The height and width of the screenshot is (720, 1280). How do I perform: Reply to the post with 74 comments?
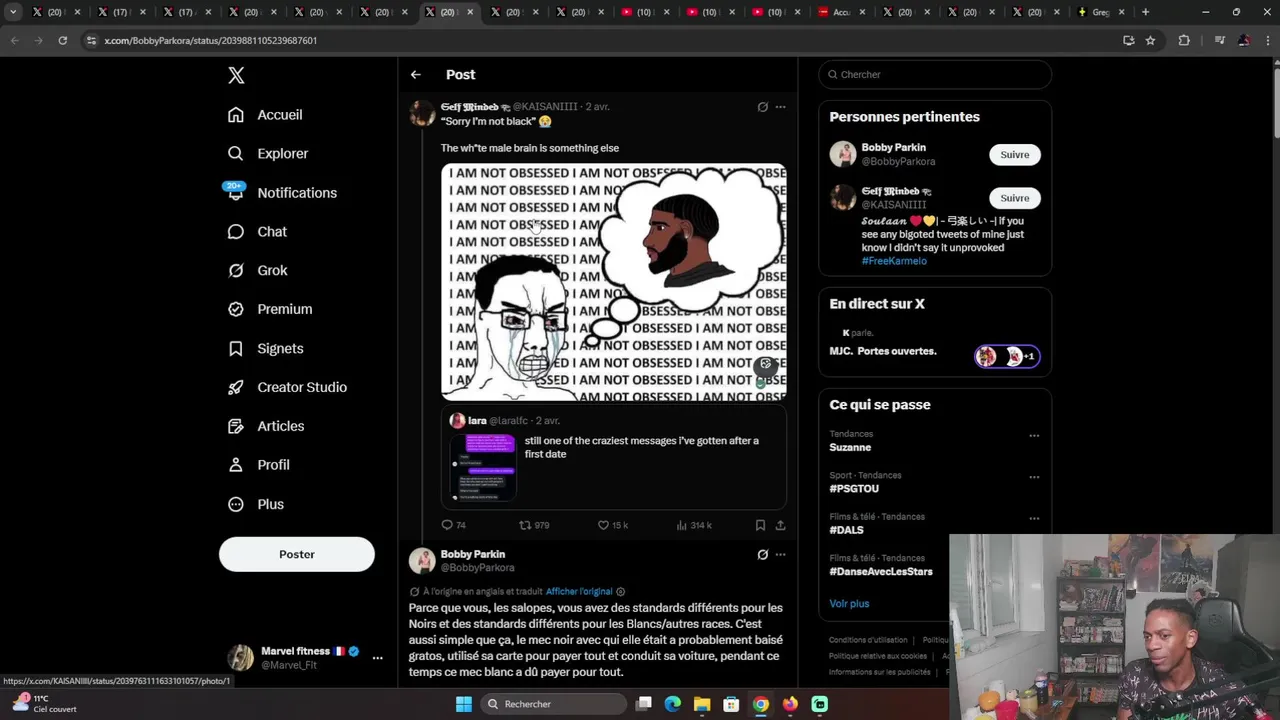point(454,525)
